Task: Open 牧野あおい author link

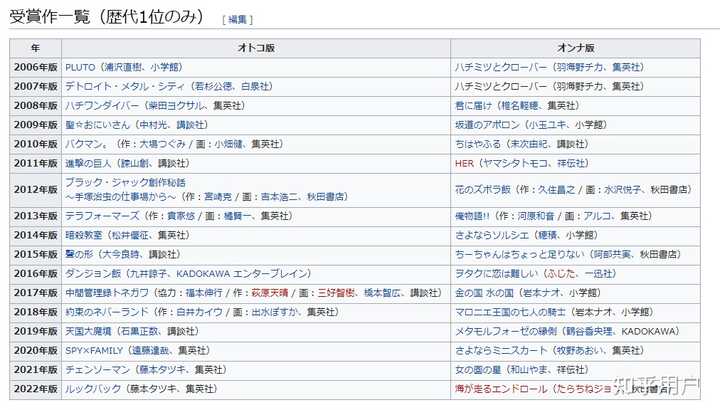Action: tap(579, 351)
